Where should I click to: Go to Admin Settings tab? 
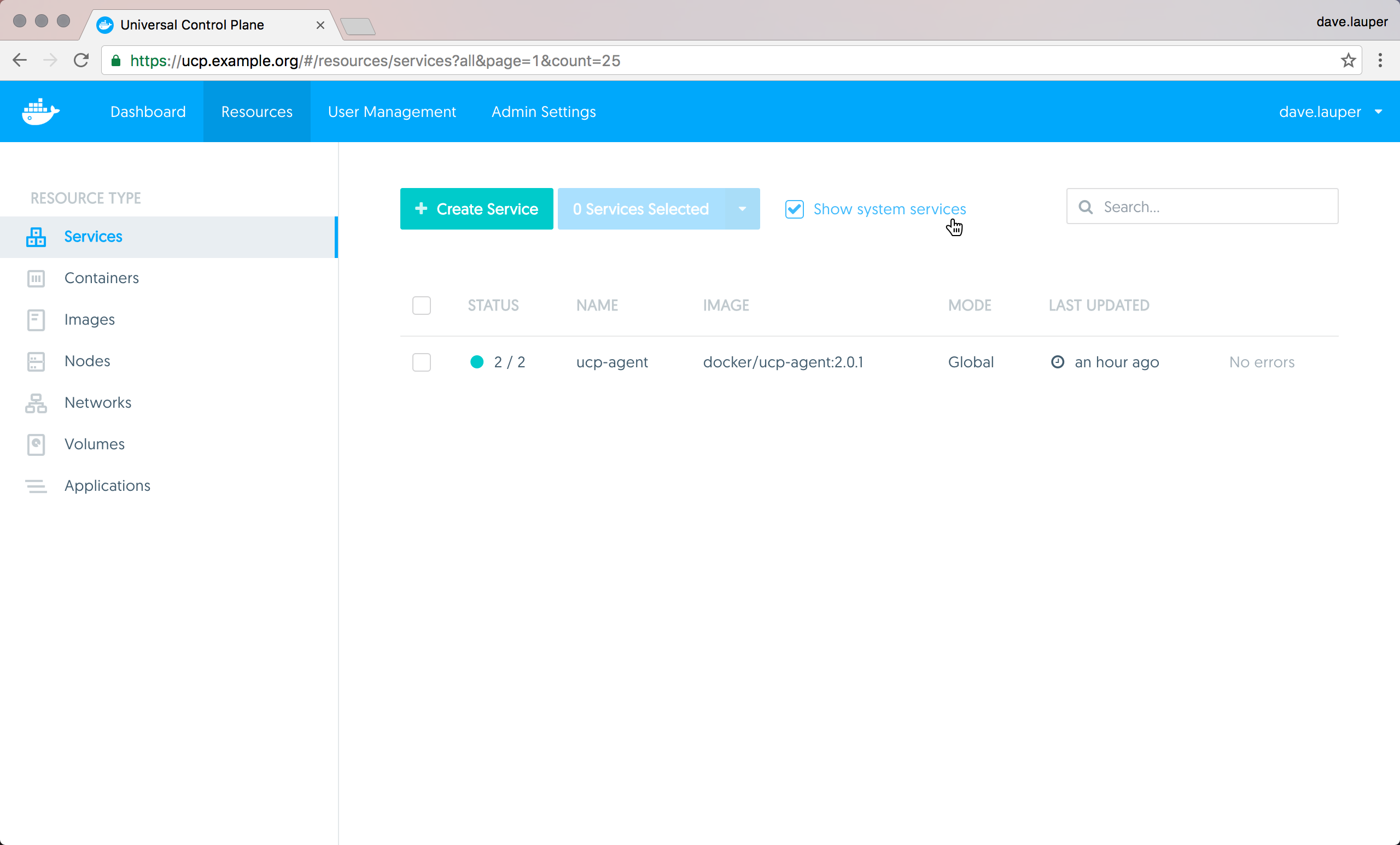pyautogui.click(x=543, y=112)
